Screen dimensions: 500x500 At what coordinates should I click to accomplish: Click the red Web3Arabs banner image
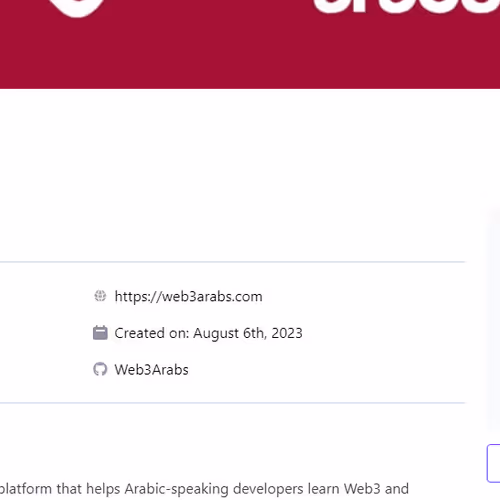pos(250,44)
